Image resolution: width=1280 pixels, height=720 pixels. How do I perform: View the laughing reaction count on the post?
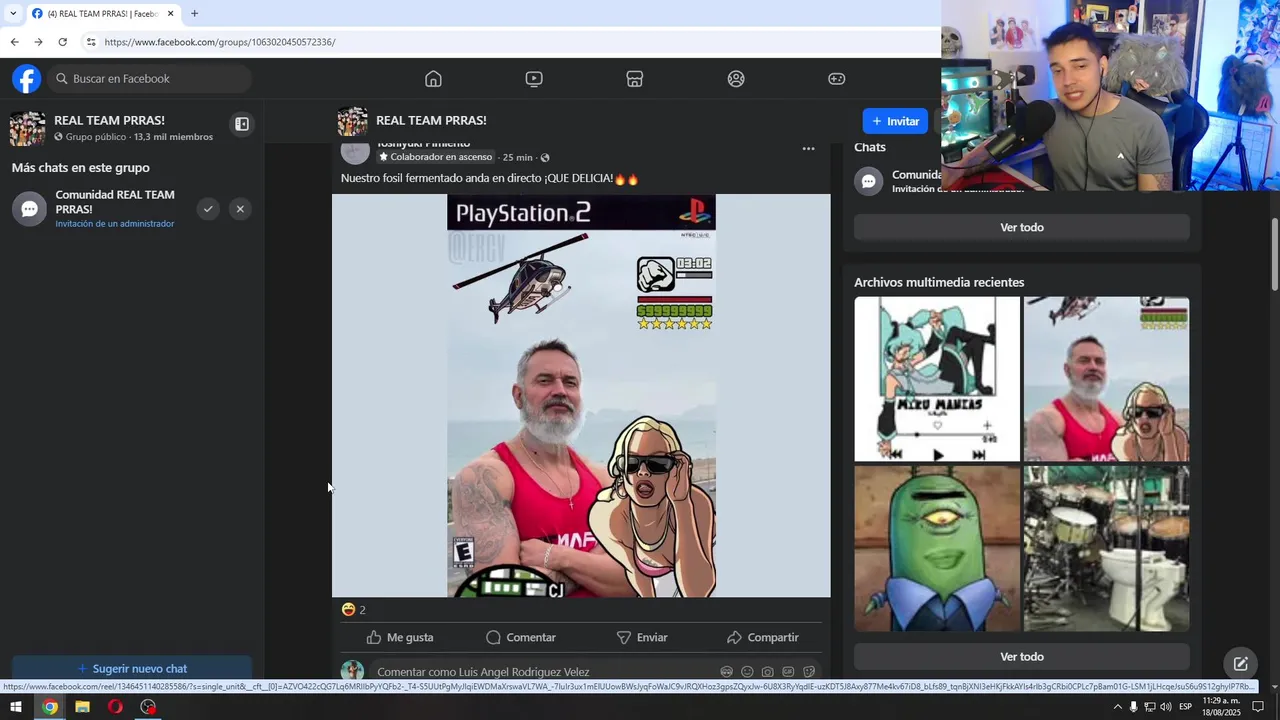[x=354, y=610]
